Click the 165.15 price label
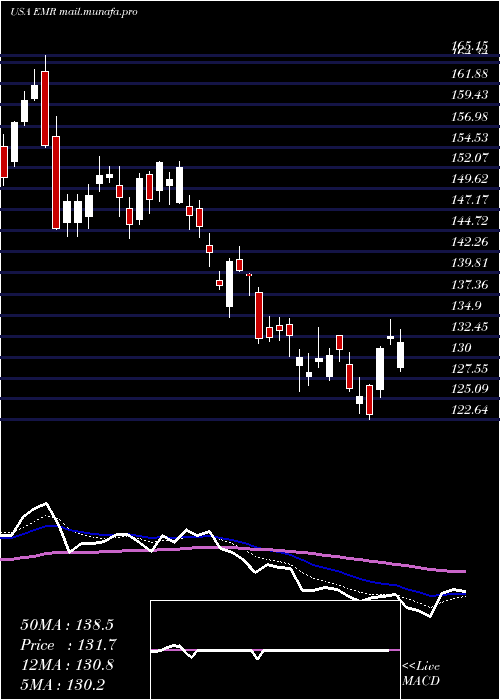The width and height of the screenshot is (500, 700). click(469, 45)
